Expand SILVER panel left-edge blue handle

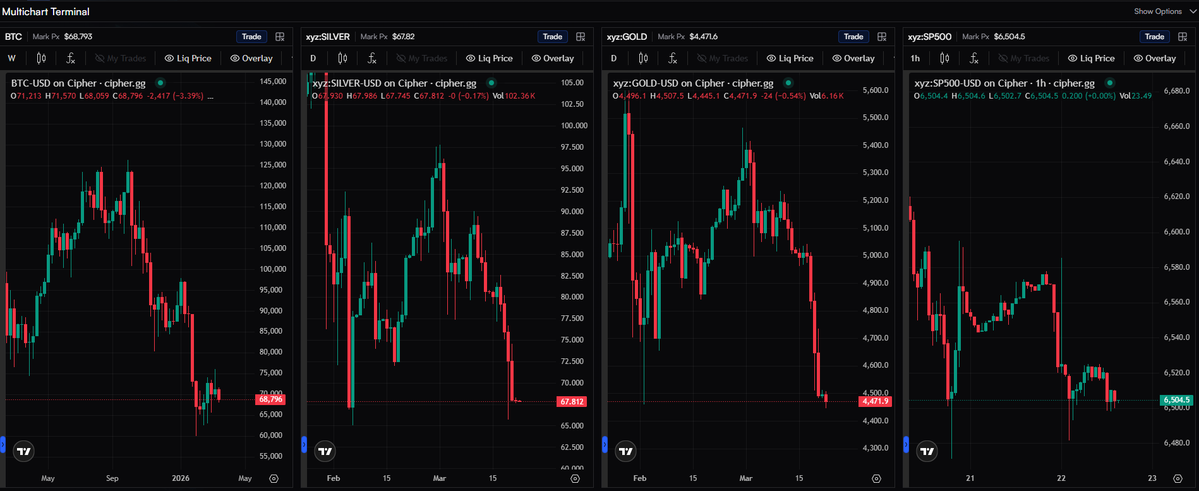point(304,444)
